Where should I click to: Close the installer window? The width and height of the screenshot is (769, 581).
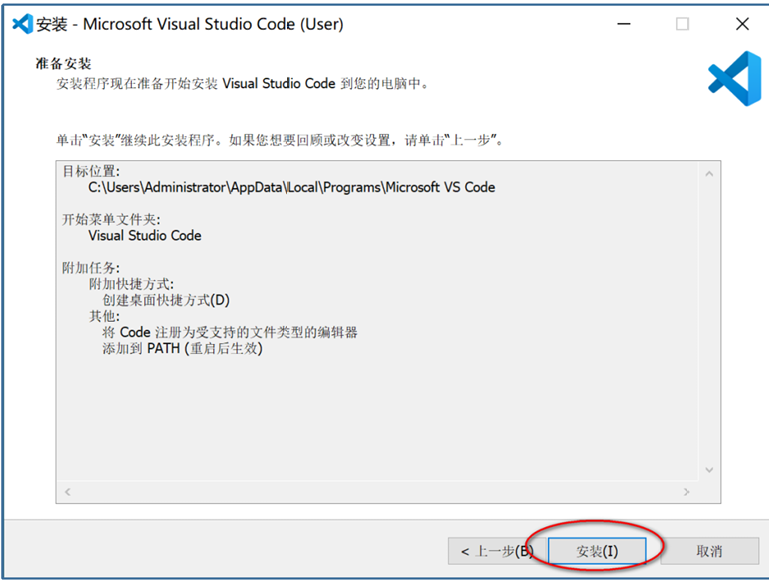click(x=742, y=24)
